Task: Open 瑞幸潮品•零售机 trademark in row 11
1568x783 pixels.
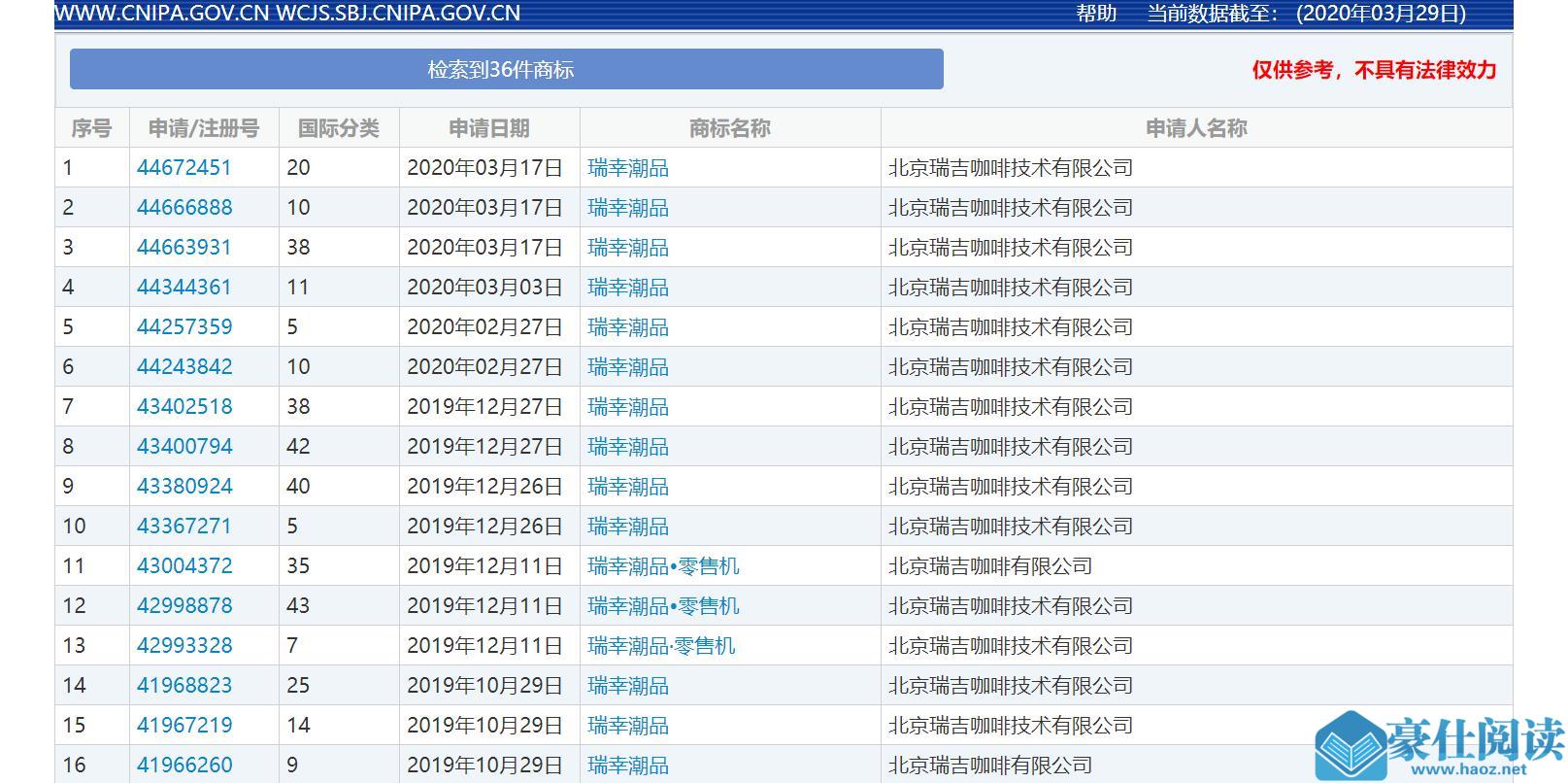Action: click(x=663, y=566)
